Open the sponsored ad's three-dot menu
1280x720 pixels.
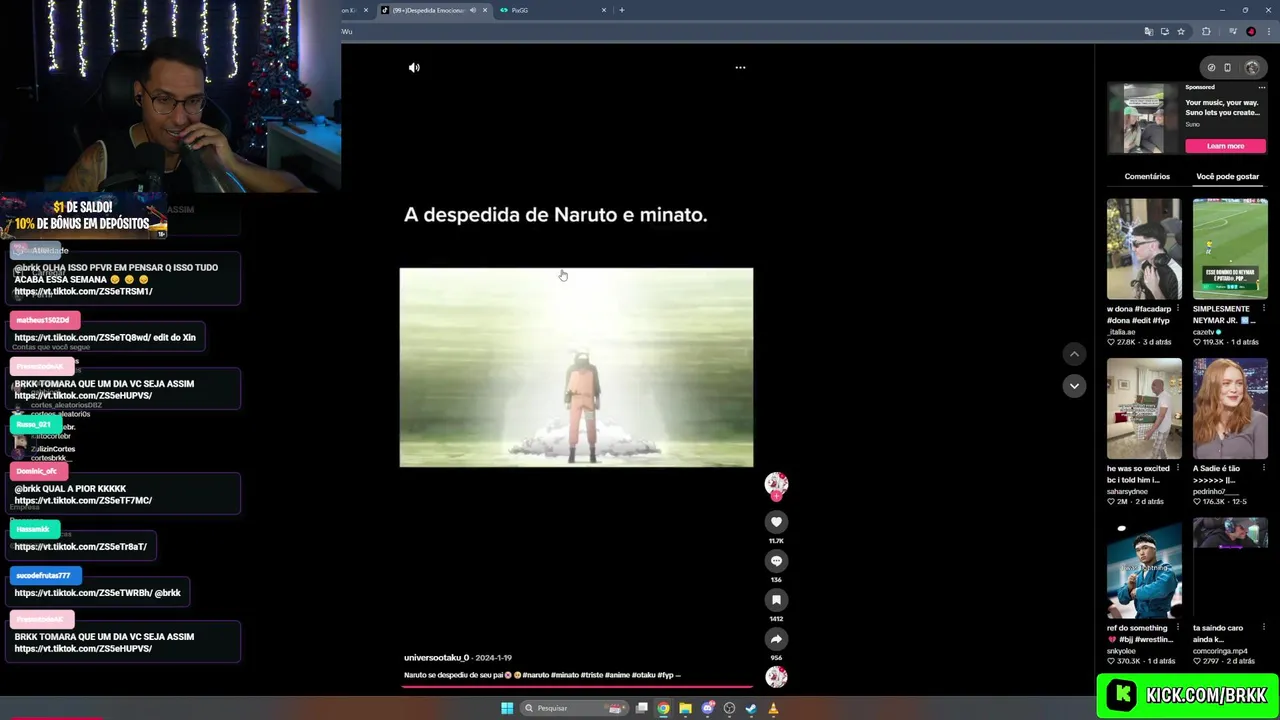[x=1262, y=87]
